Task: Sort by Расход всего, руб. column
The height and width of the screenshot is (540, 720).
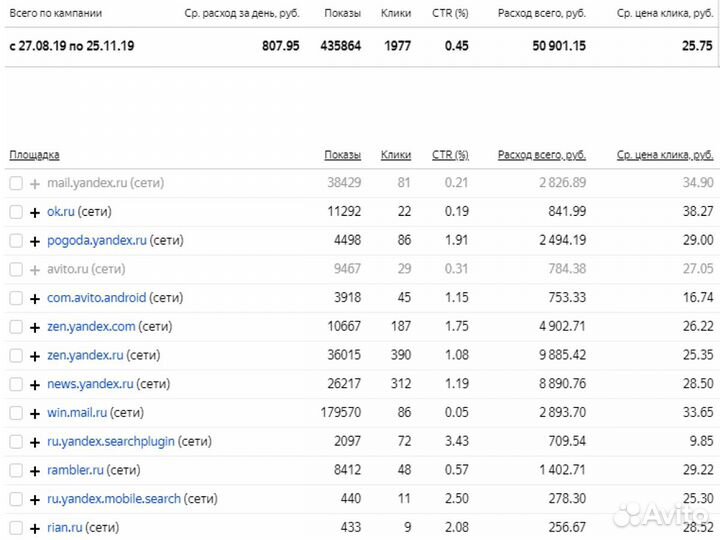Action: [542, 155]
